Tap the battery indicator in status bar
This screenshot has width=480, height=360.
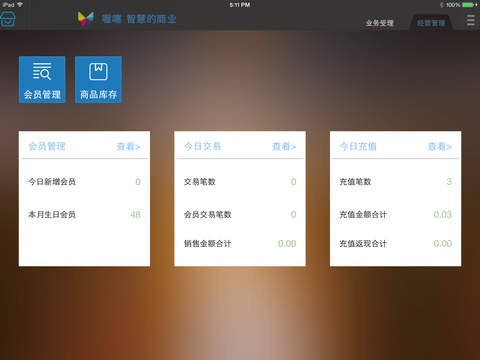[469, 5]
